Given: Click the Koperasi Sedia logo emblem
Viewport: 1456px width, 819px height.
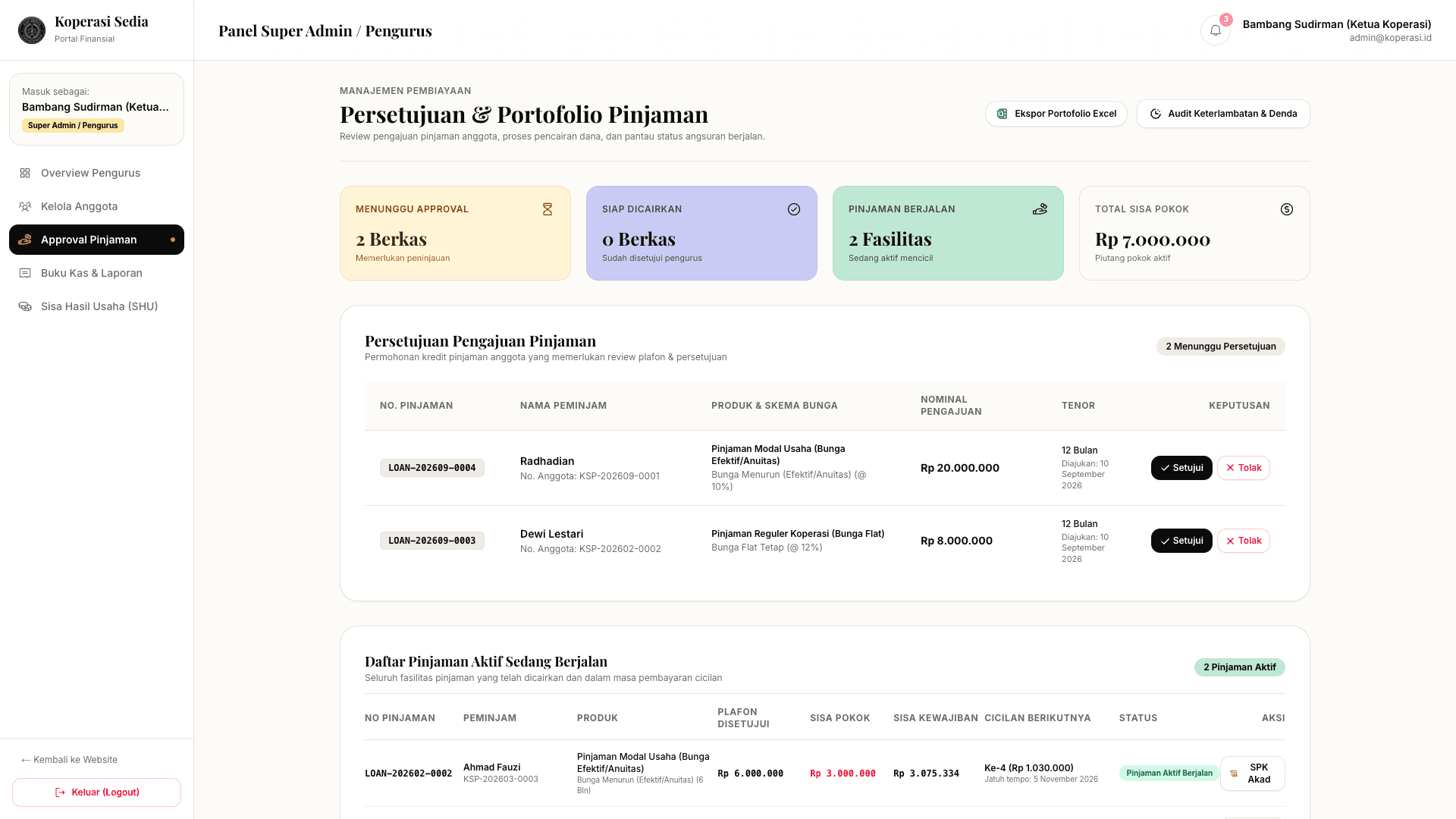Looking at the screenshot, I should click(x=32, y=30).
